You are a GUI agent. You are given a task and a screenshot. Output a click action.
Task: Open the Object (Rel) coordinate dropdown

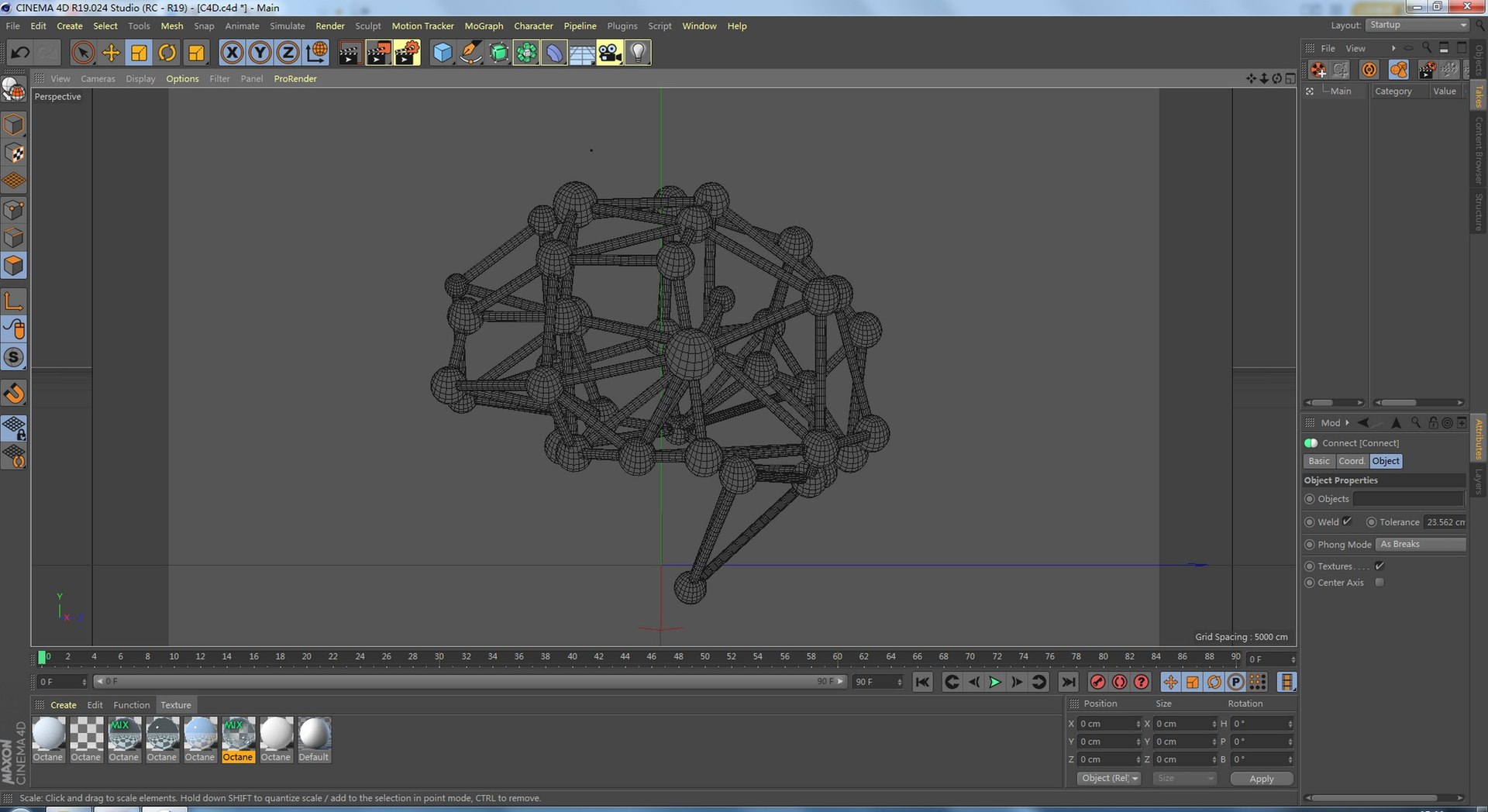tap(1109, 778)
